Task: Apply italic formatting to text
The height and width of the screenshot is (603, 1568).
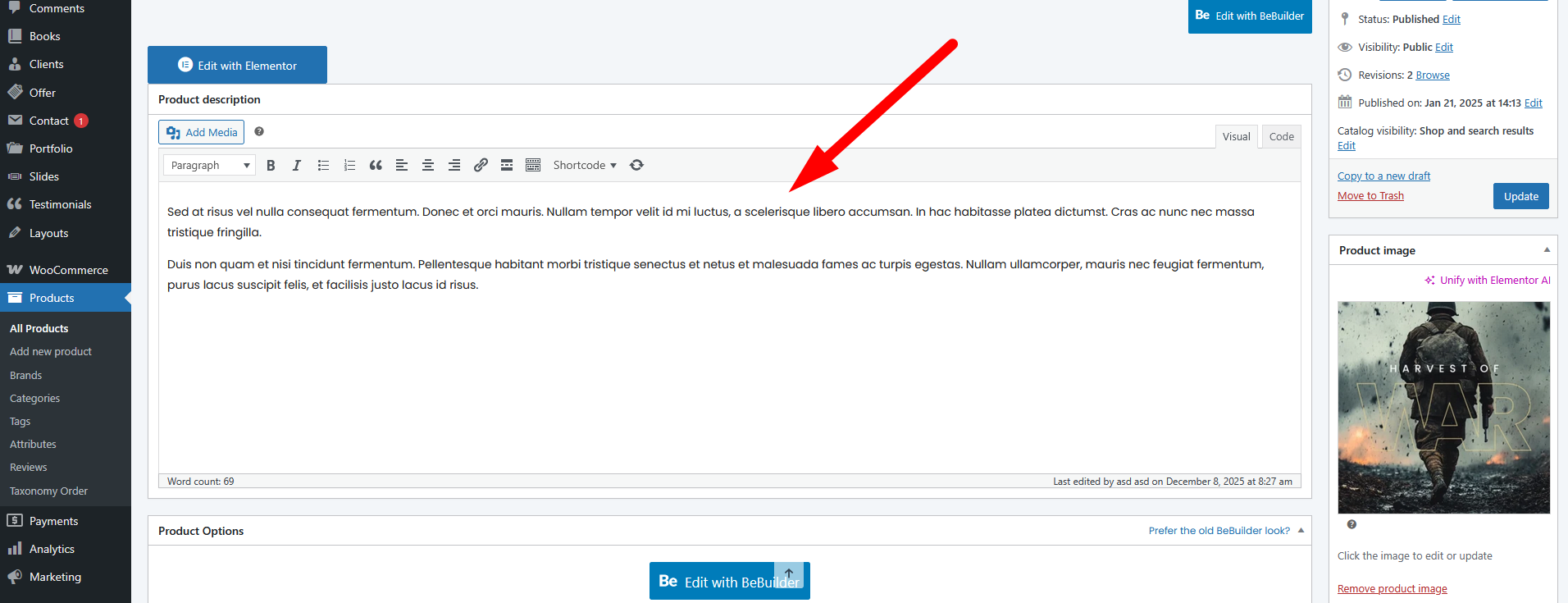Action: [x=297, y=165]
